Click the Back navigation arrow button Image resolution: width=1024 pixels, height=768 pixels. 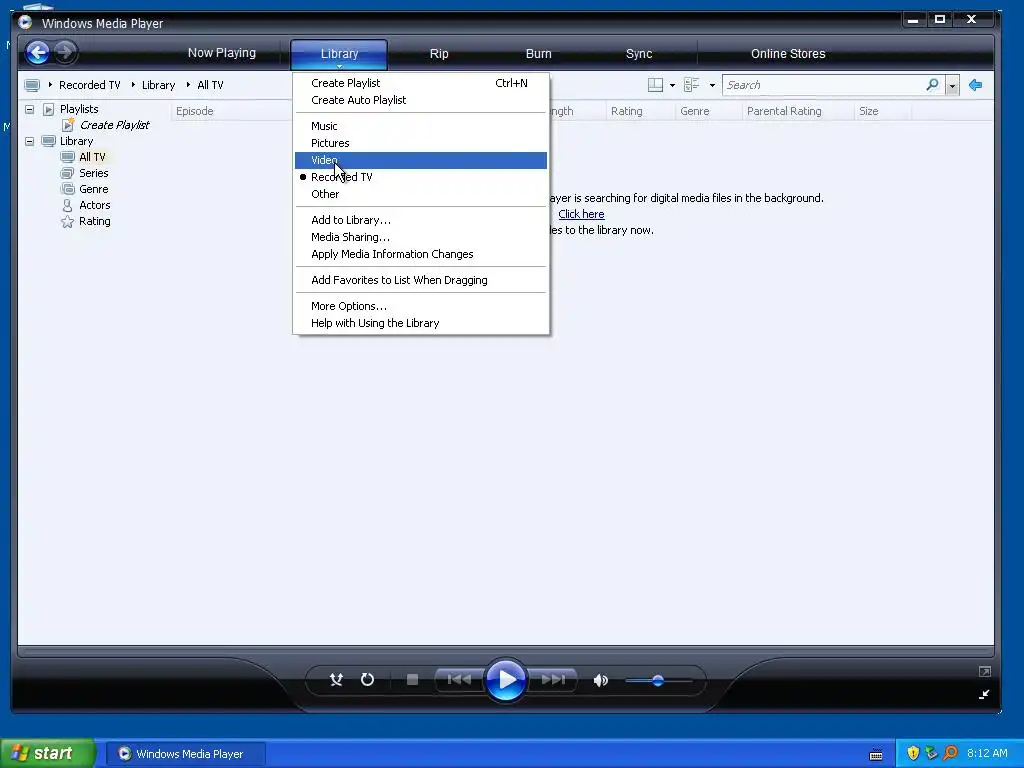point(38,52)
